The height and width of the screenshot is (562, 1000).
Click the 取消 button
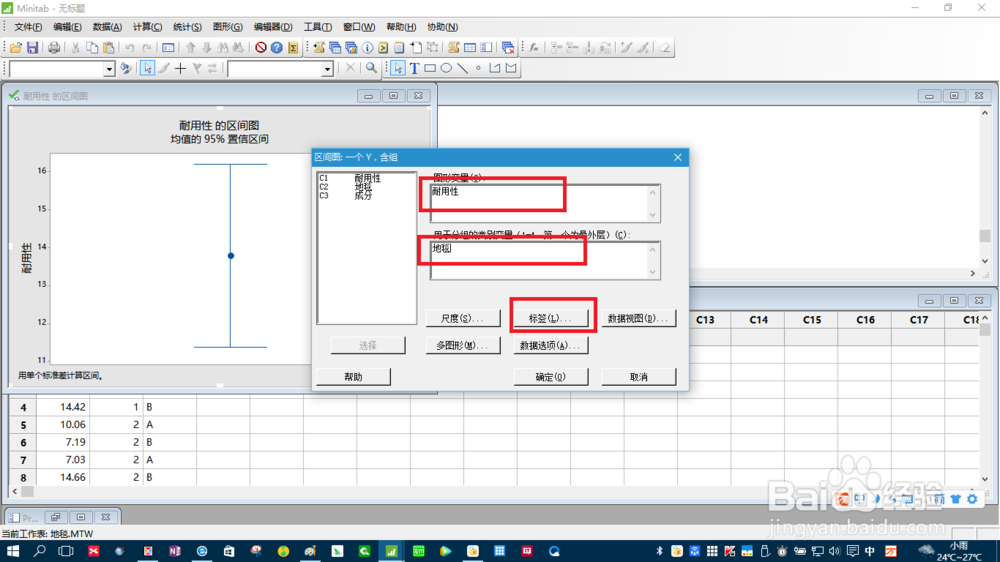(x=638, y=376)
